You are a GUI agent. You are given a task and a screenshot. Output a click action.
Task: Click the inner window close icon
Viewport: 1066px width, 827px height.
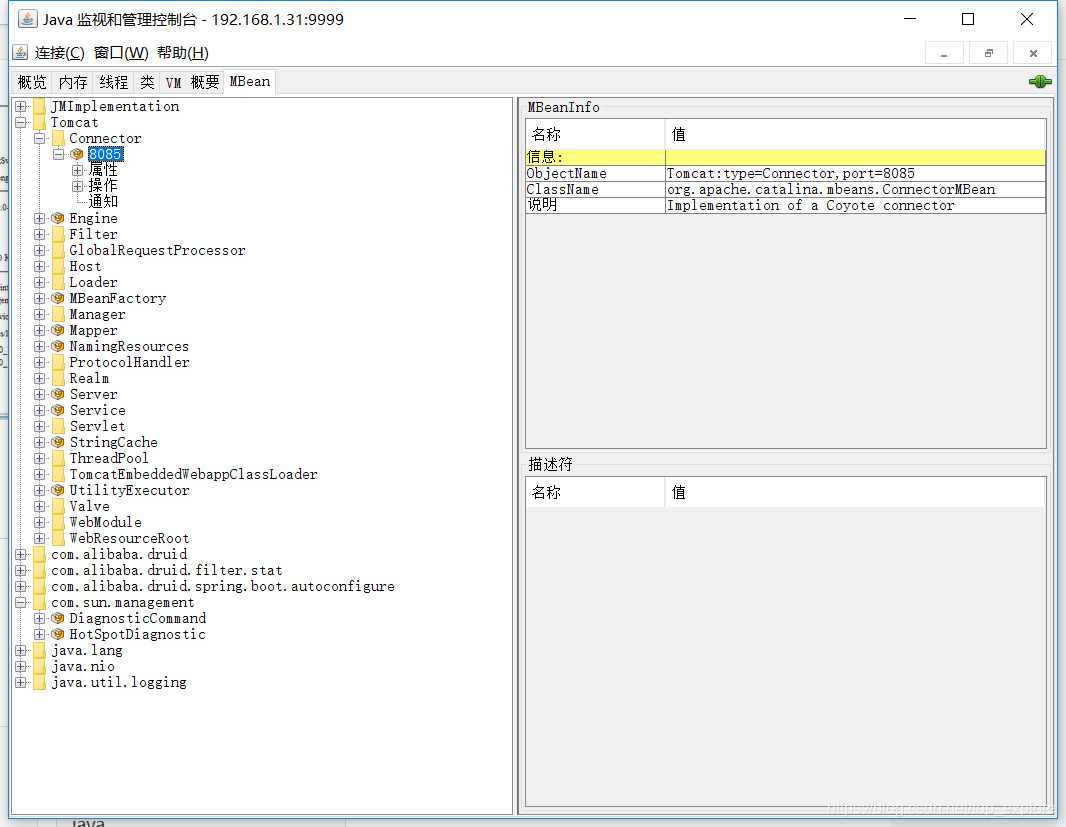pos(1033,53)
